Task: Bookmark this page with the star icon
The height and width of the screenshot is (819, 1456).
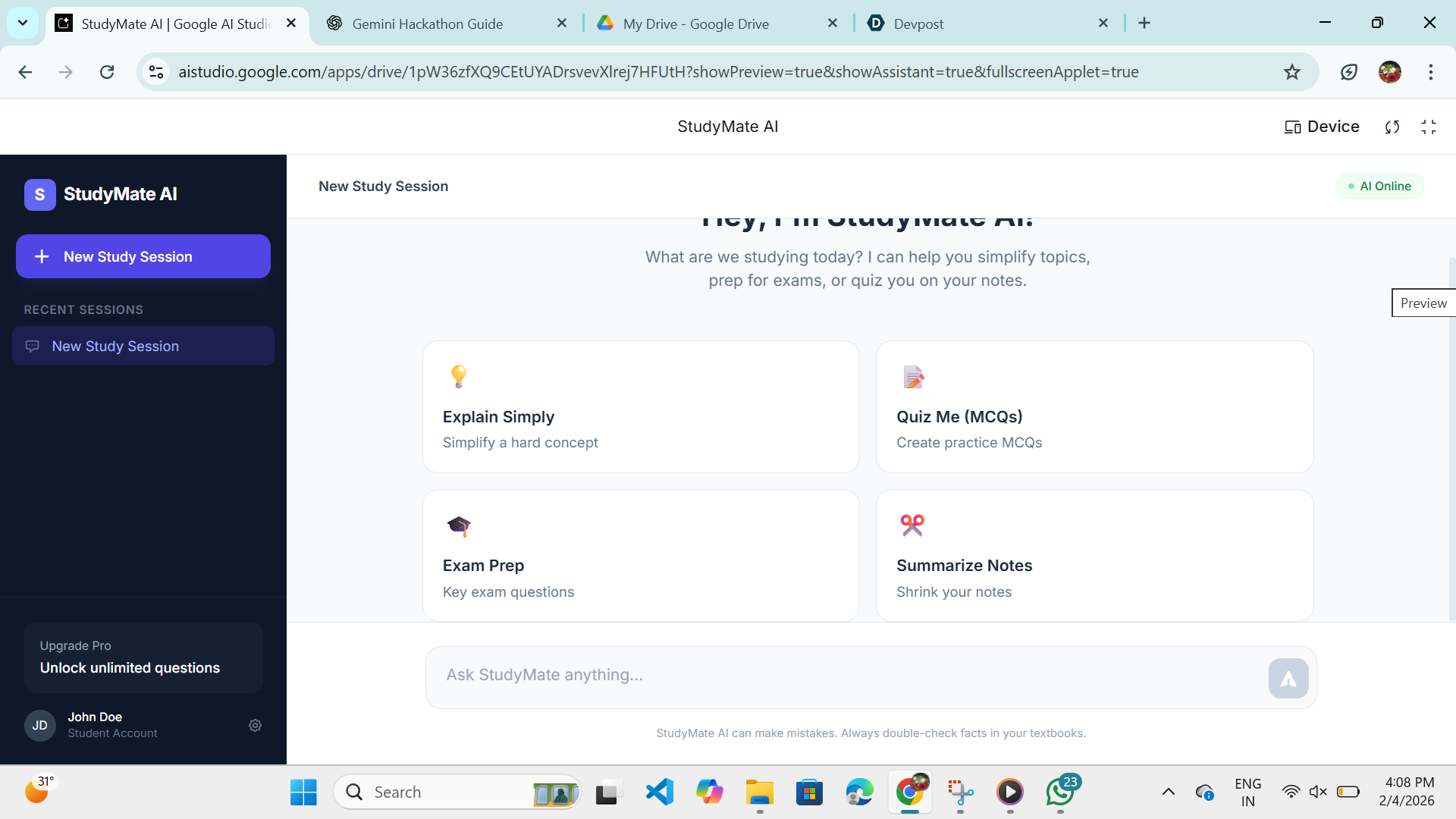Action: [x=1291, y=72]
